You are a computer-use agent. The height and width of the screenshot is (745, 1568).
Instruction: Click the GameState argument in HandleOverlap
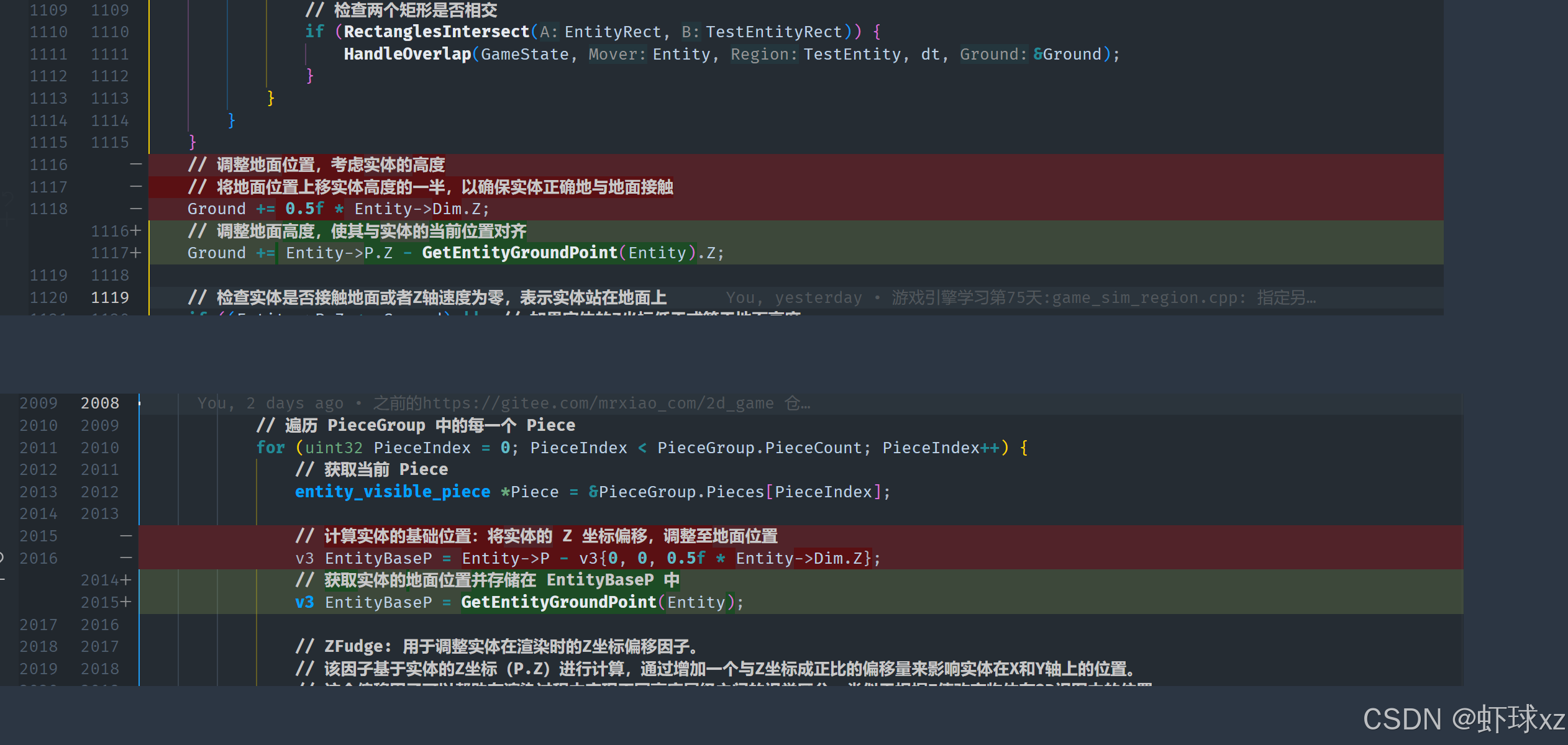click(x=525, y=54)
